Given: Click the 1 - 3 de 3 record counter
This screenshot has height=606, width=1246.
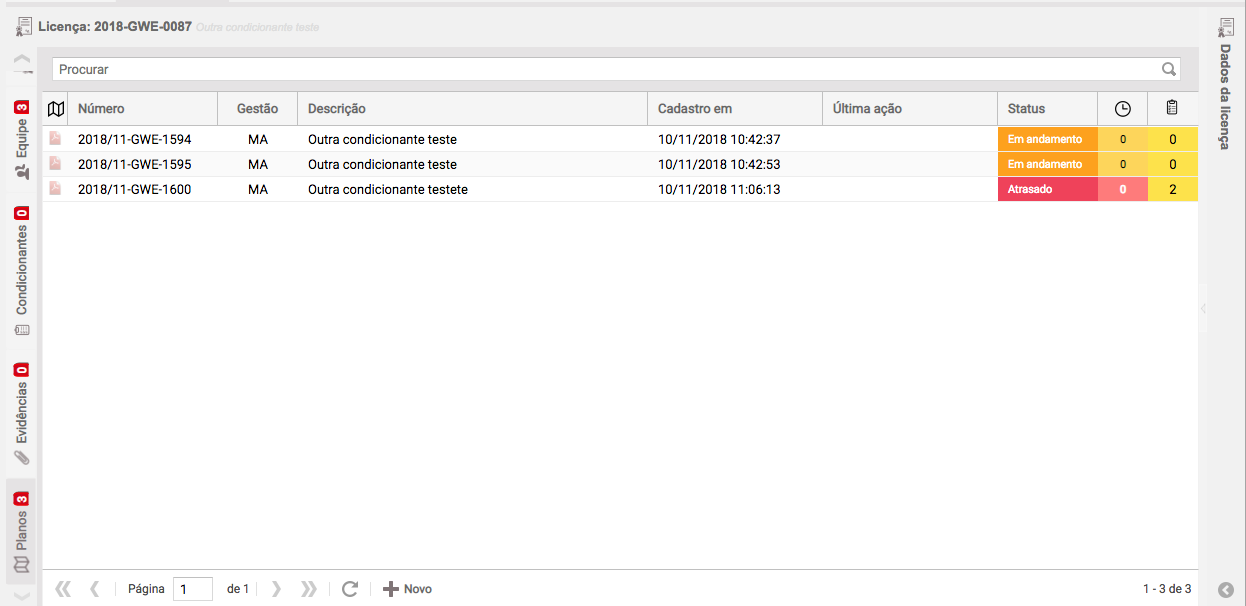Looking at the screenshot, I should tap(1167, 589).
